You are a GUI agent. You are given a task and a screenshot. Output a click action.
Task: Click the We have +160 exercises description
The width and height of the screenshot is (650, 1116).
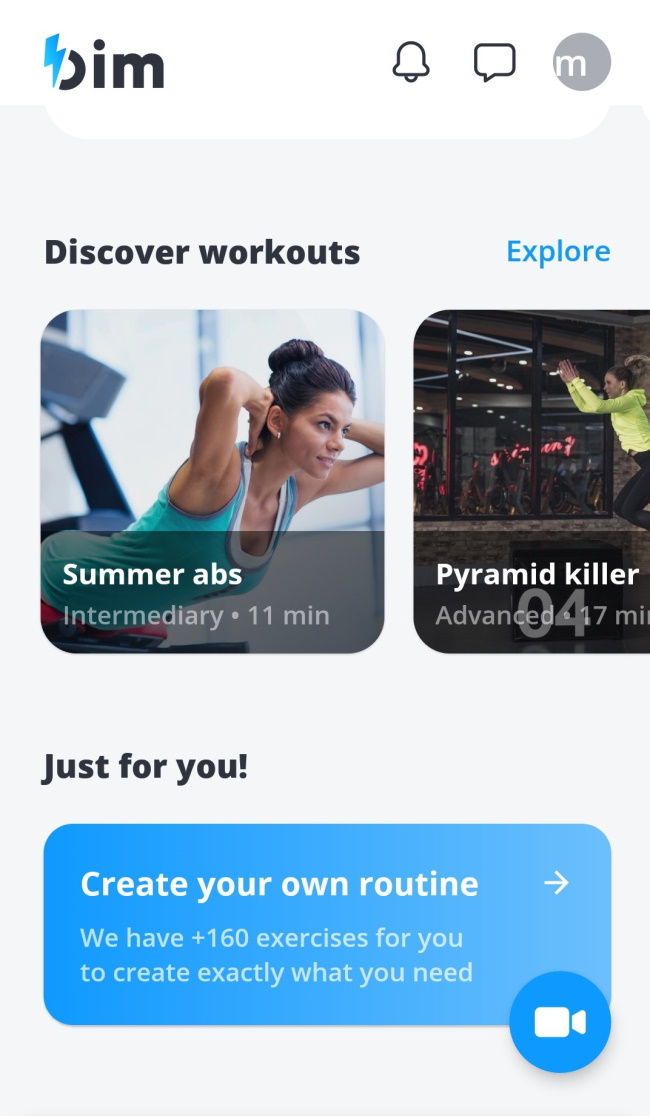click(x=276, y=955)
